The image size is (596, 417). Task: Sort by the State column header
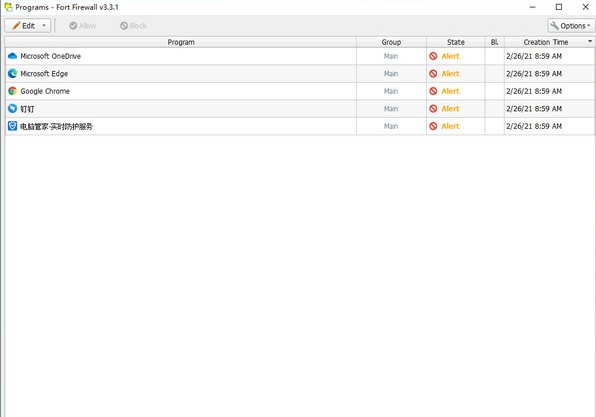(x=455, y=42)
